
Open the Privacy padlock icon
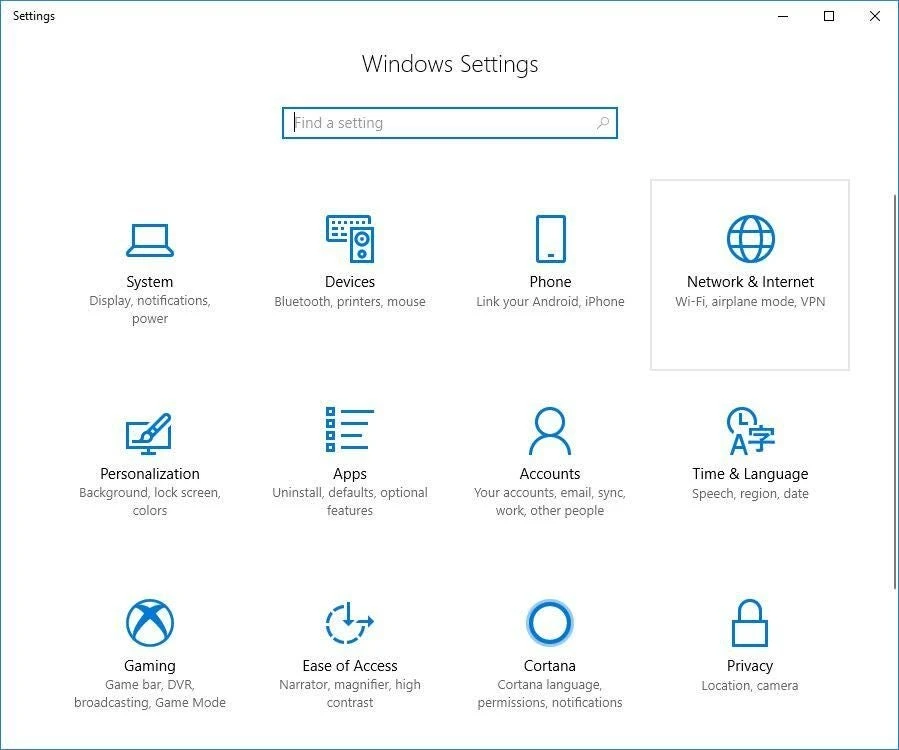[x=750, y=623]
